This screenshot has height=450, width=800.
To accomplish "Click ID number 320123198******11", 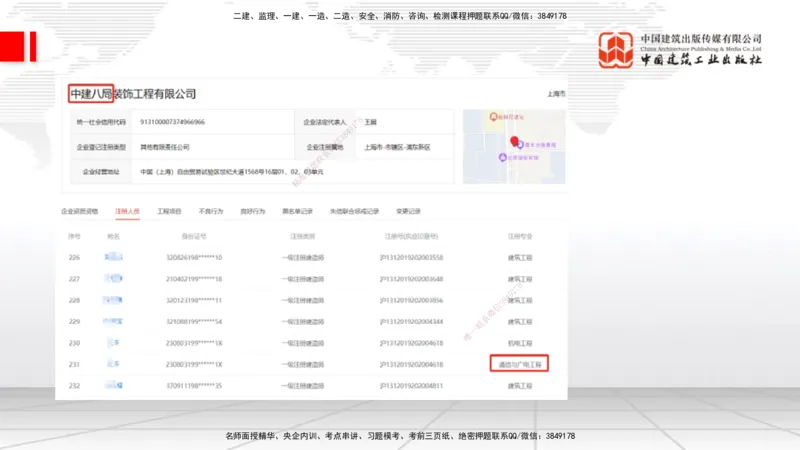I will click(194, 301).
